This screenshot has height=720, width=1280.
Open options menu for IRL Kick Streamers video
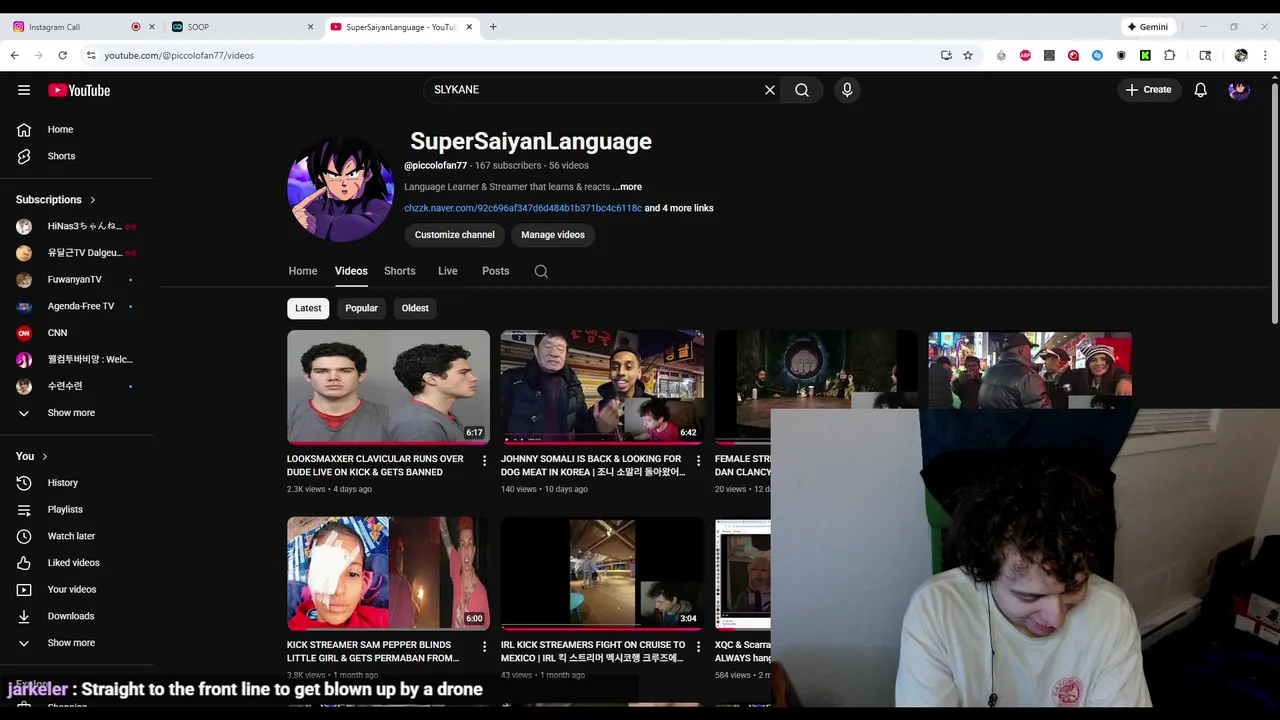699,647
